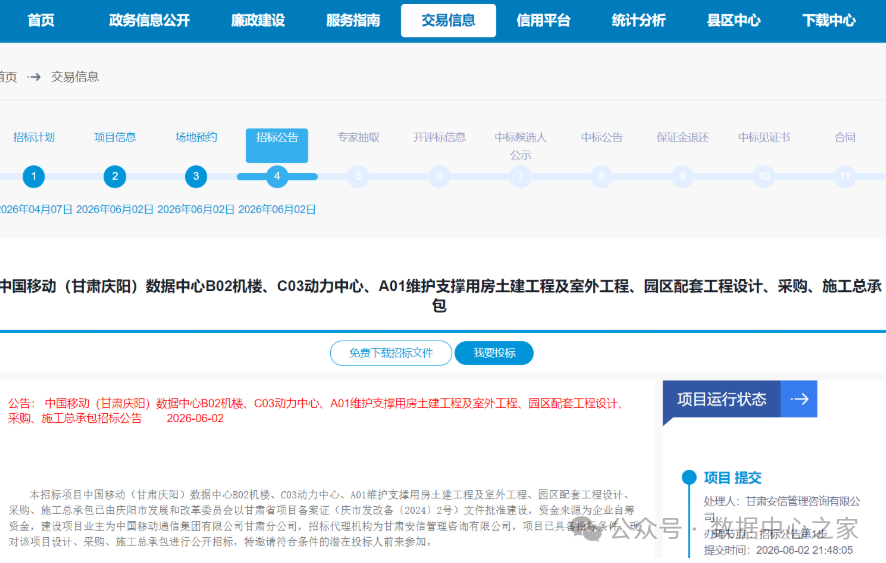Click the 中标候选人公示 stage label
Screen dimensions: 886x563
520,146
